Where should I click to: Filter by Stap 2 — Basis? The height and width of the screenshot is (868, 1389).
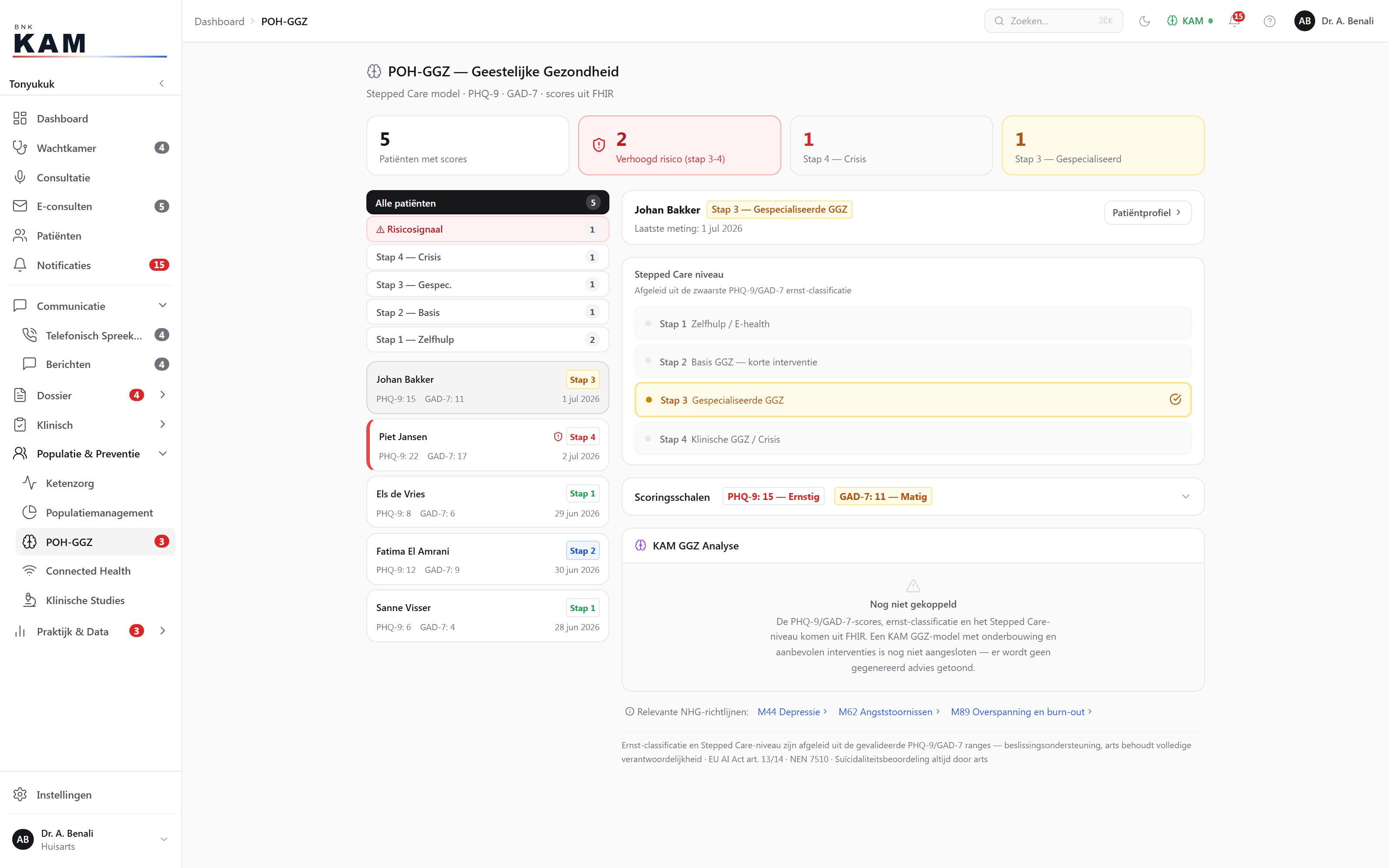click(x=487, y=312)
